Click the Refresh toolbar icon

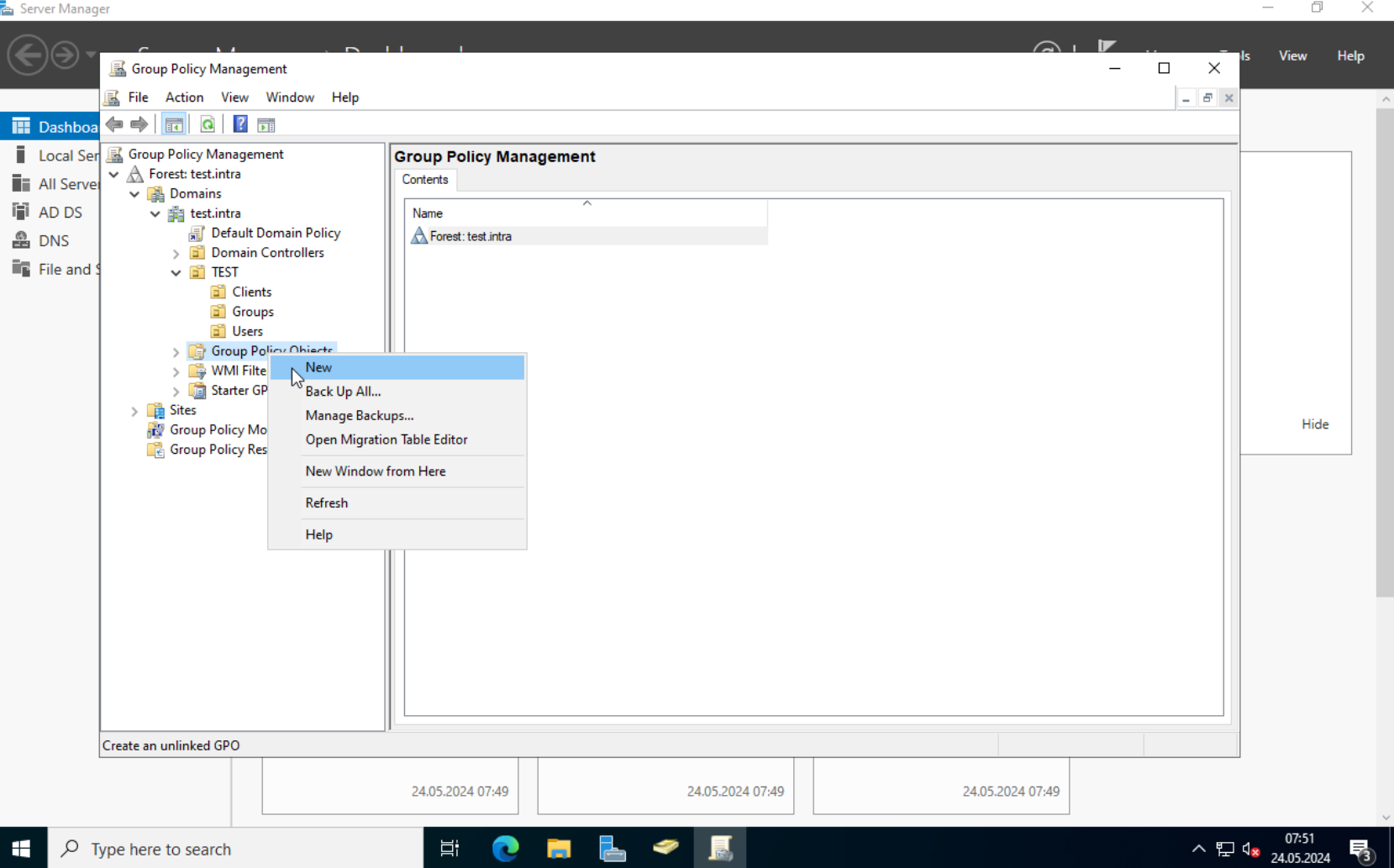point(208,124)
